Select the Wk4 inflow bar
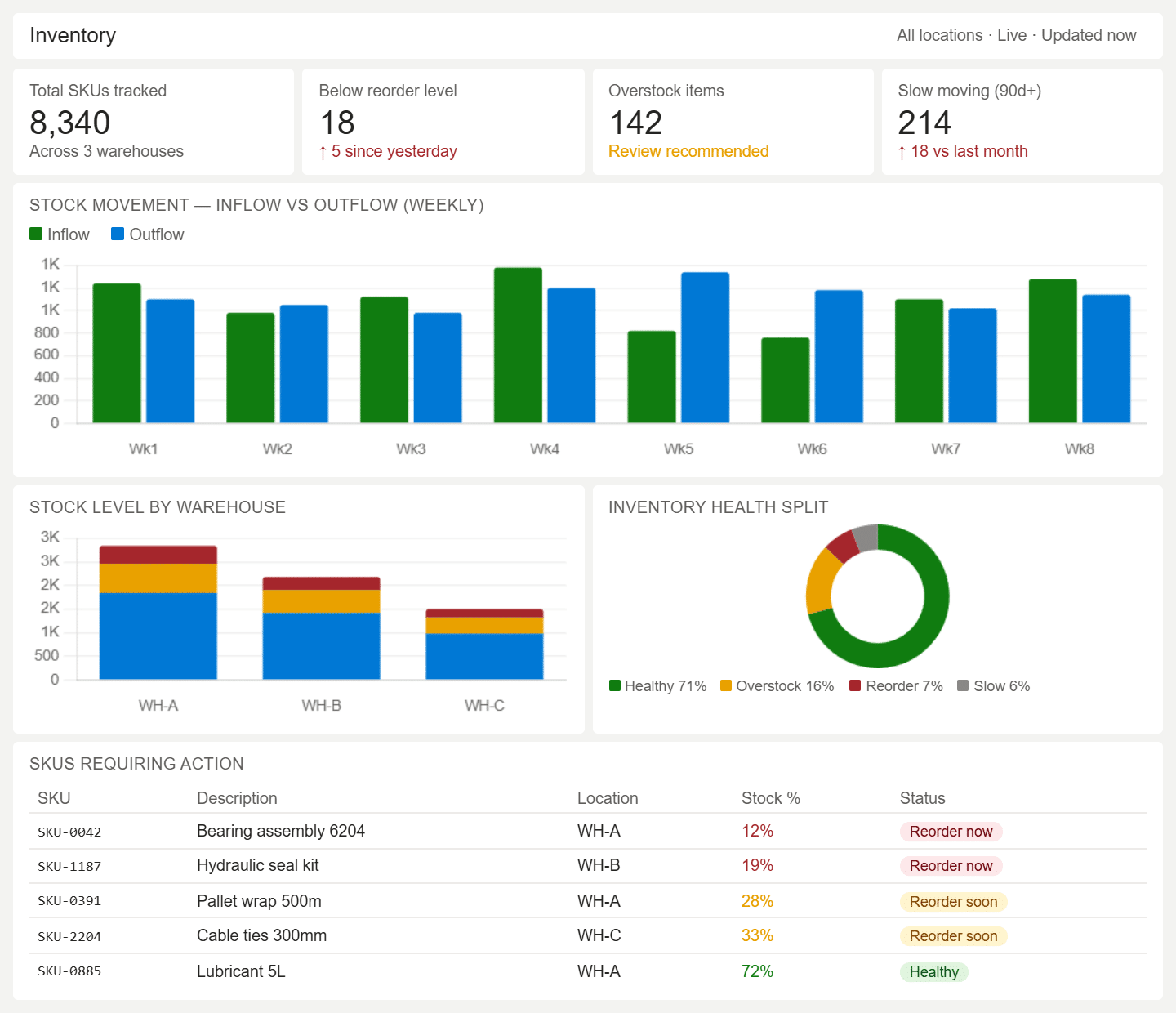Screen dimensions: 1176x1013 (x=518, y=345)
